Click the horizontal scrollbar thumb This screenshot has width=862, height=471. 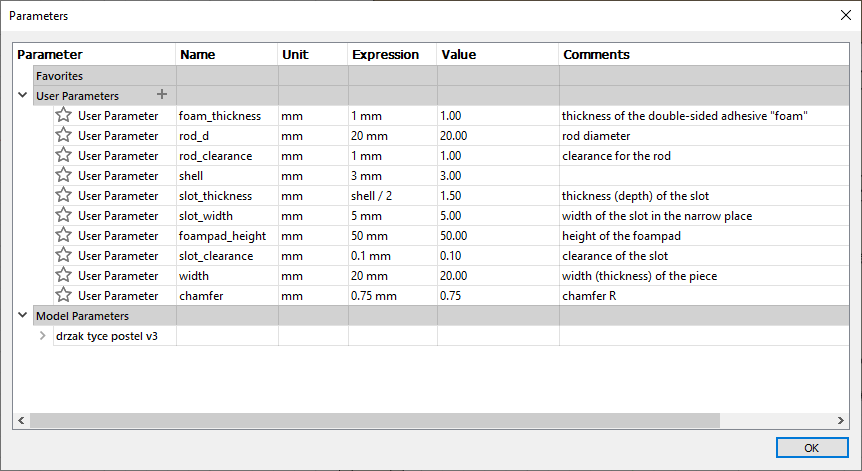(x=375, y=420)
